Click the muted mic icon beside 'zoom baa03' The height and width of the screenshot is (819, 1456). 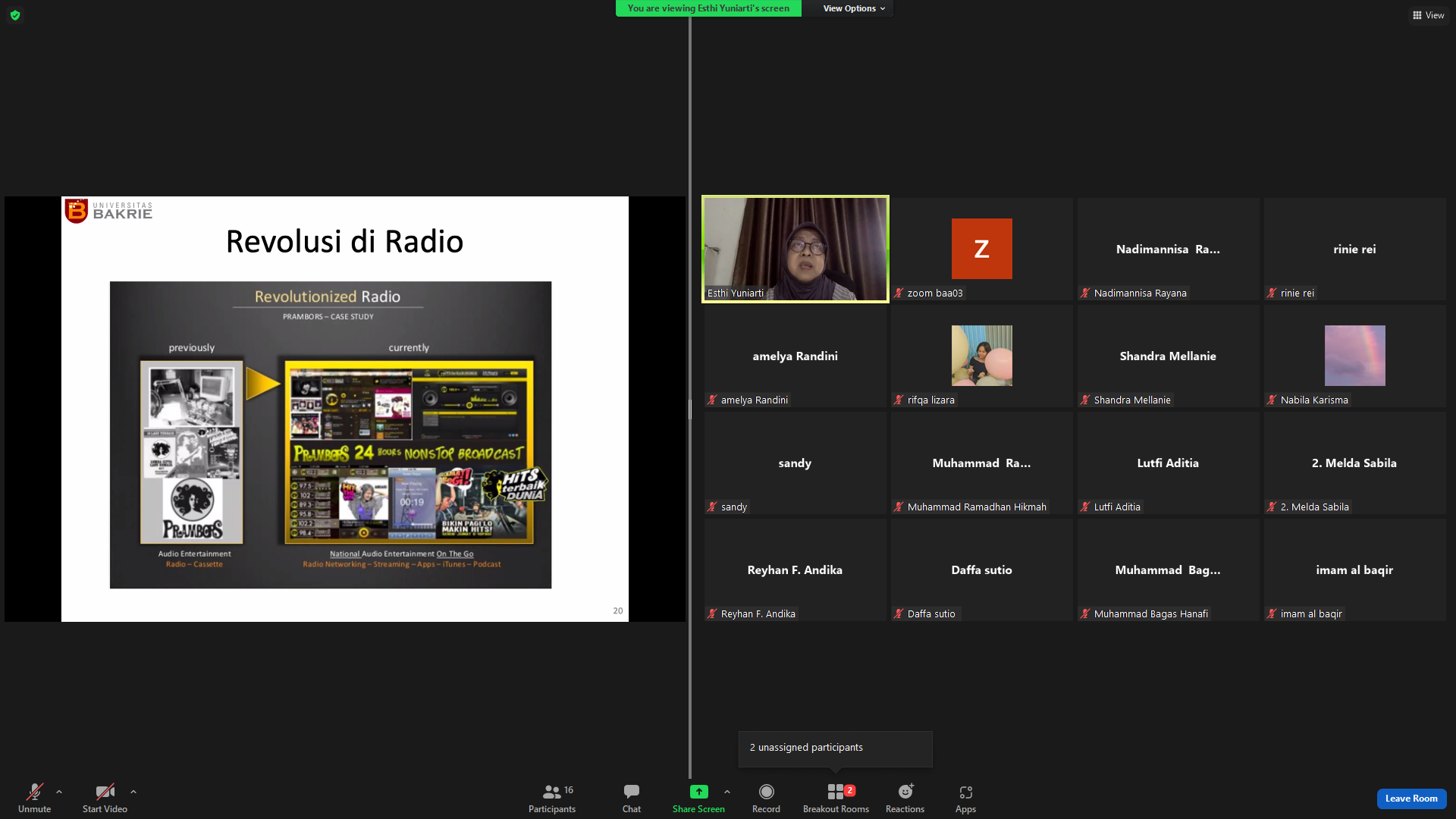pyautogui.click(x=899, y=293)
